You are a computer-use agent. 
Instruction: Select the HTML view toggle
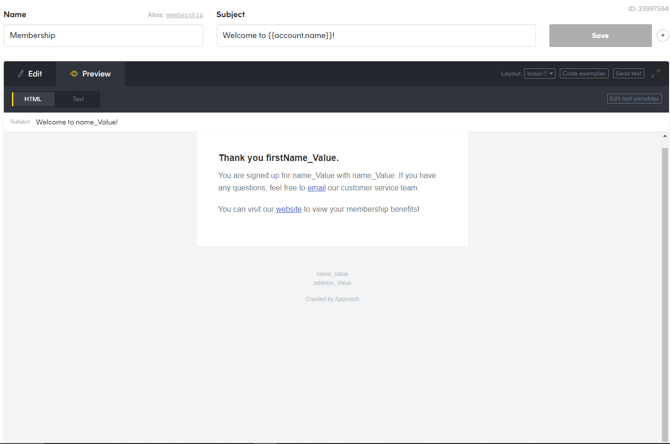(33, 99)
